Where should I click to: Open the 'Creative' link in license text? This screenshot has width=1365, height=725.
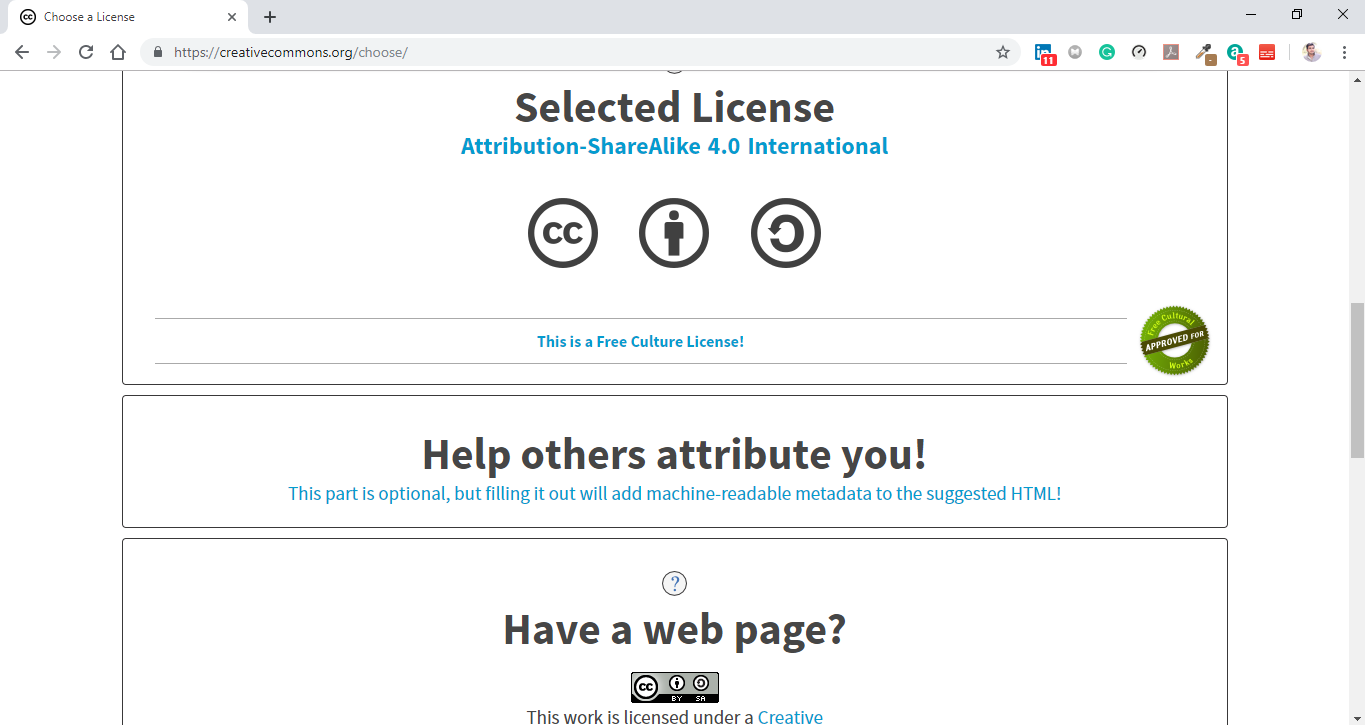coord(790,716)
